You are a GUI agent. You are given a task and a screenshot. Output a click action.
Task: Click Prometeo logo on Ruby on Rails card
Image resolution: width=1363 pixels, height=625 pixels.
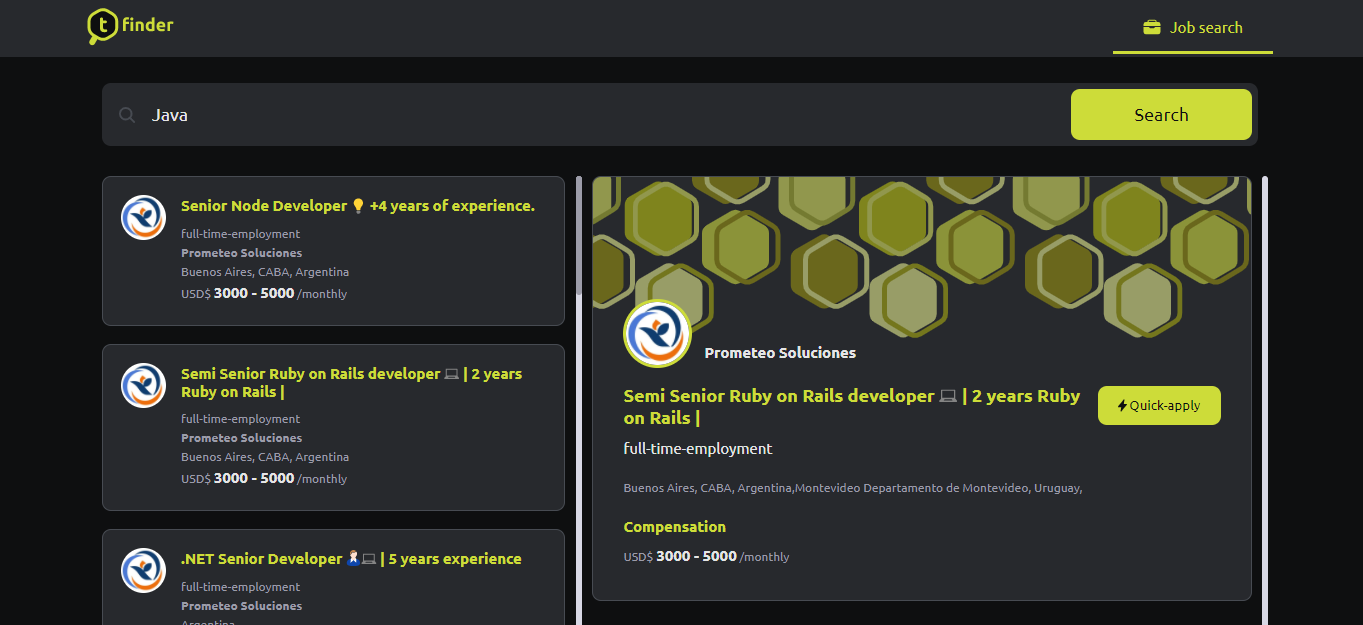pos(143,385)
